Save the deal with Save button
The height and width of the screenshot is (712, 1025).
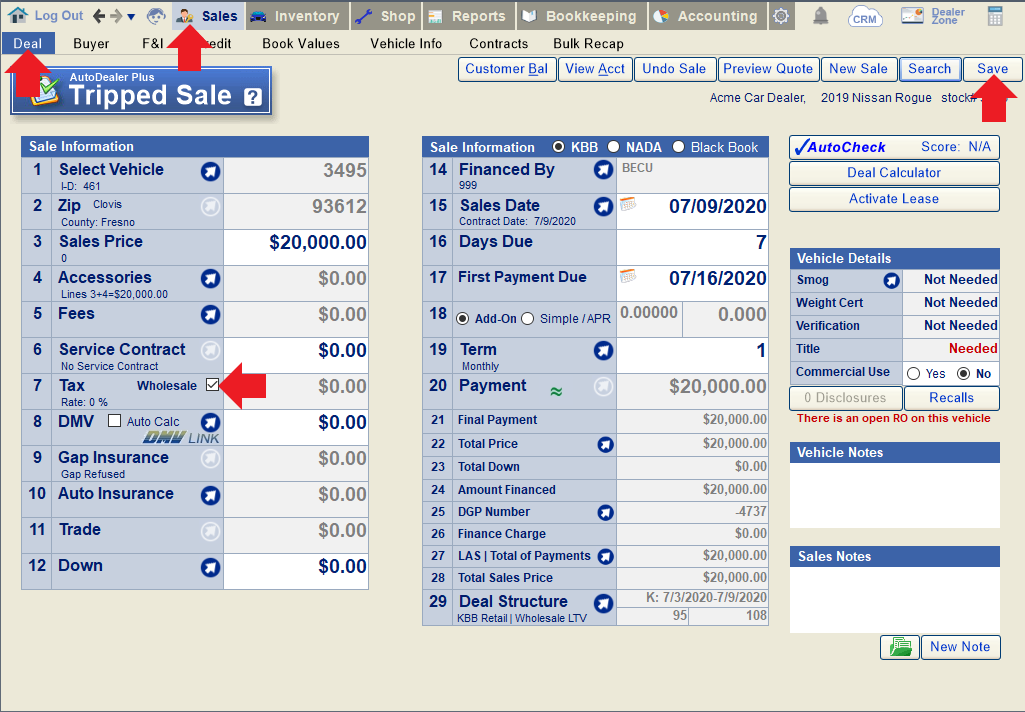pos(992,69)
